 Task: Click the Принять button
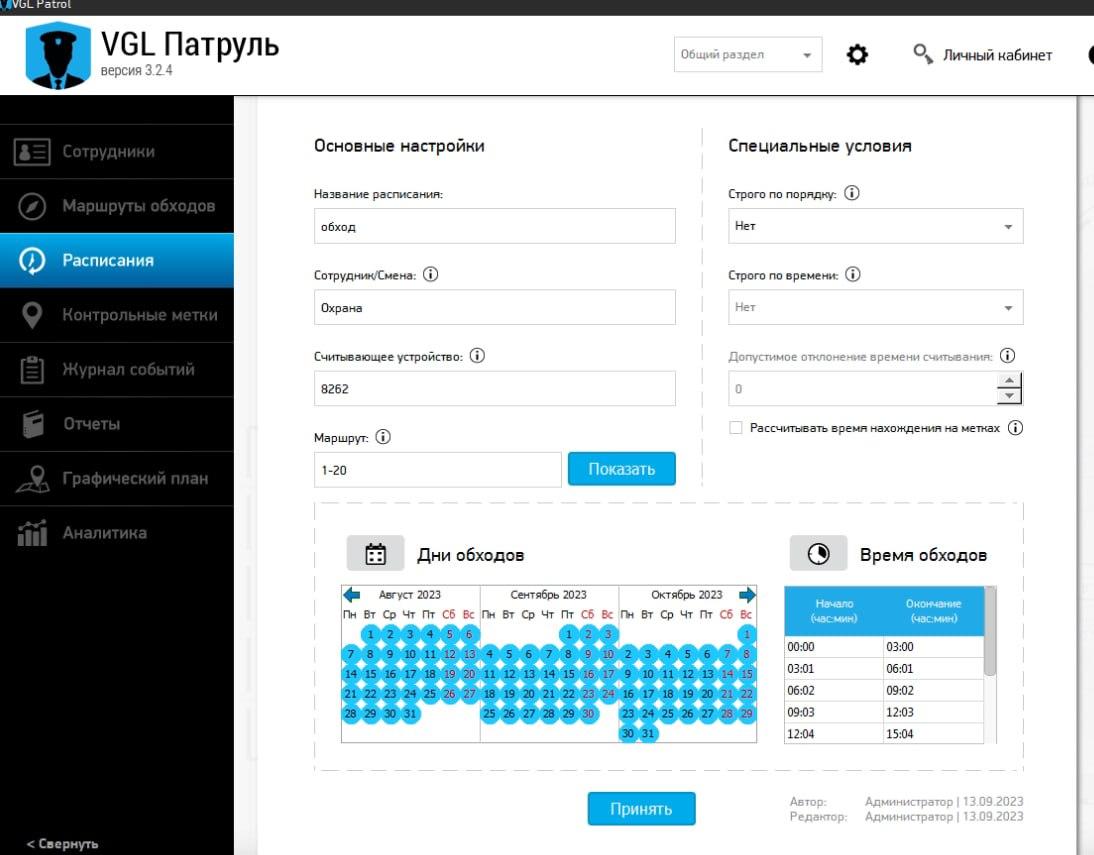tap(641, 809)
